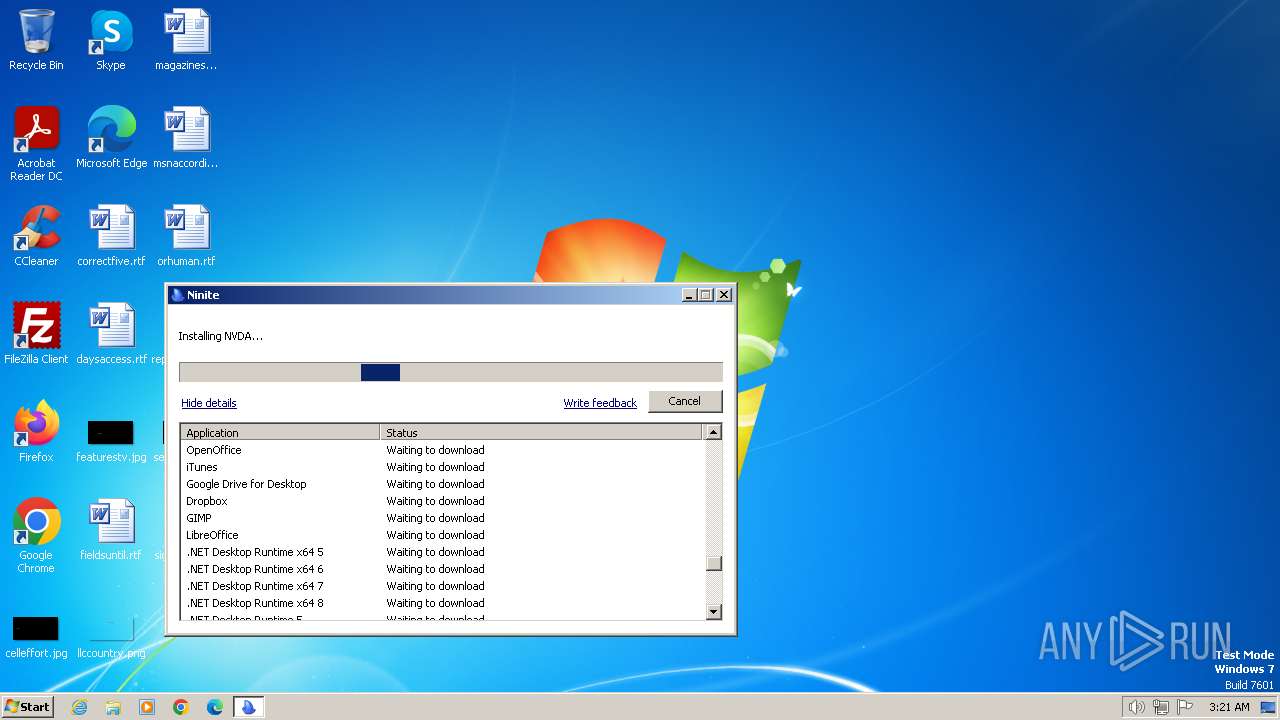Click GIMP 'Waiting to download' status
The height and width of the screenshot is (720, 1280).
[435, 518]
